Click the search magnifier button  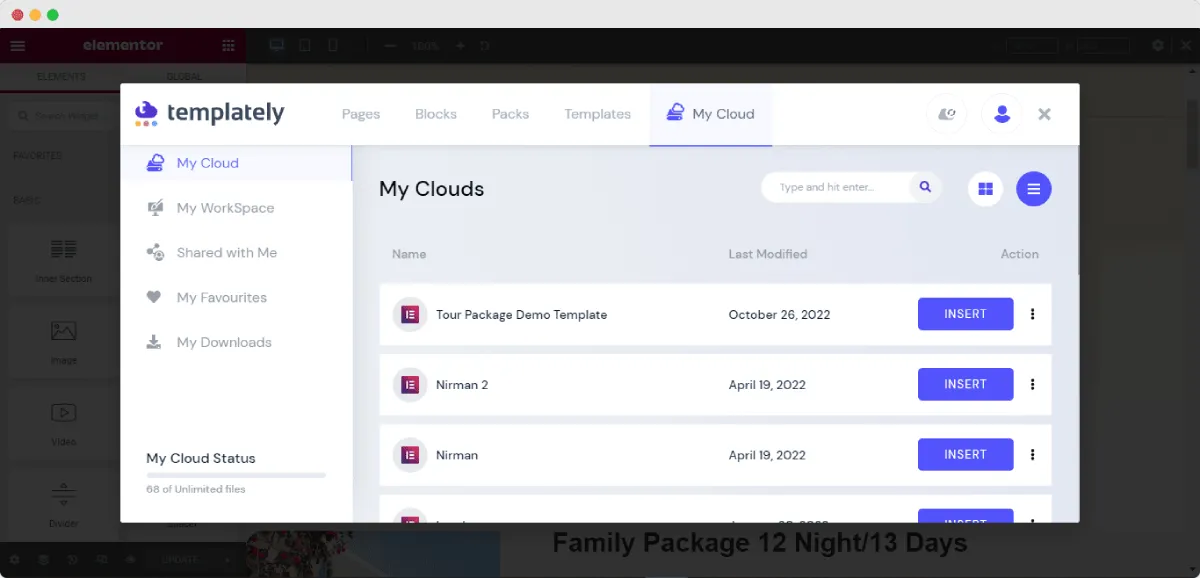pos(925,187)
